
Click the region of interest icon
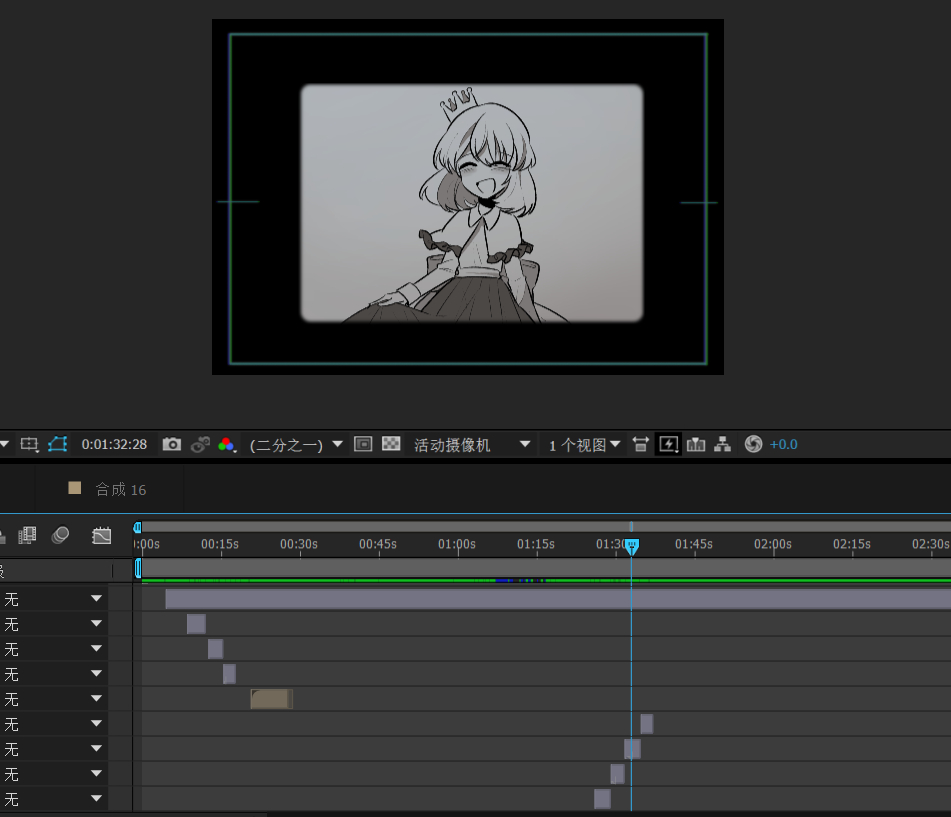point(363,444)
